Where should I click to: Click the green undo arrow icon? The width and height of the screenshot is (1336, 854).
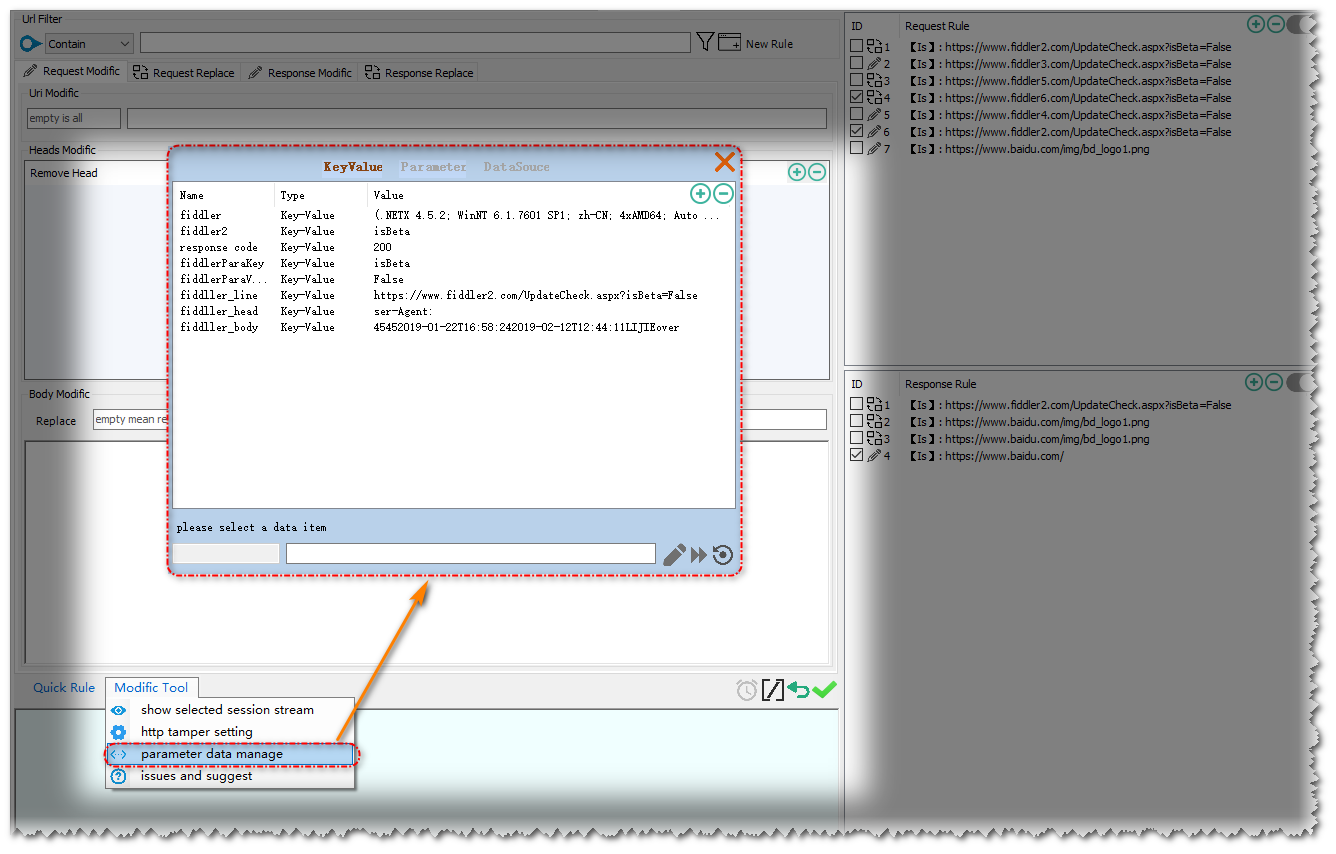[x=798, y=689]
